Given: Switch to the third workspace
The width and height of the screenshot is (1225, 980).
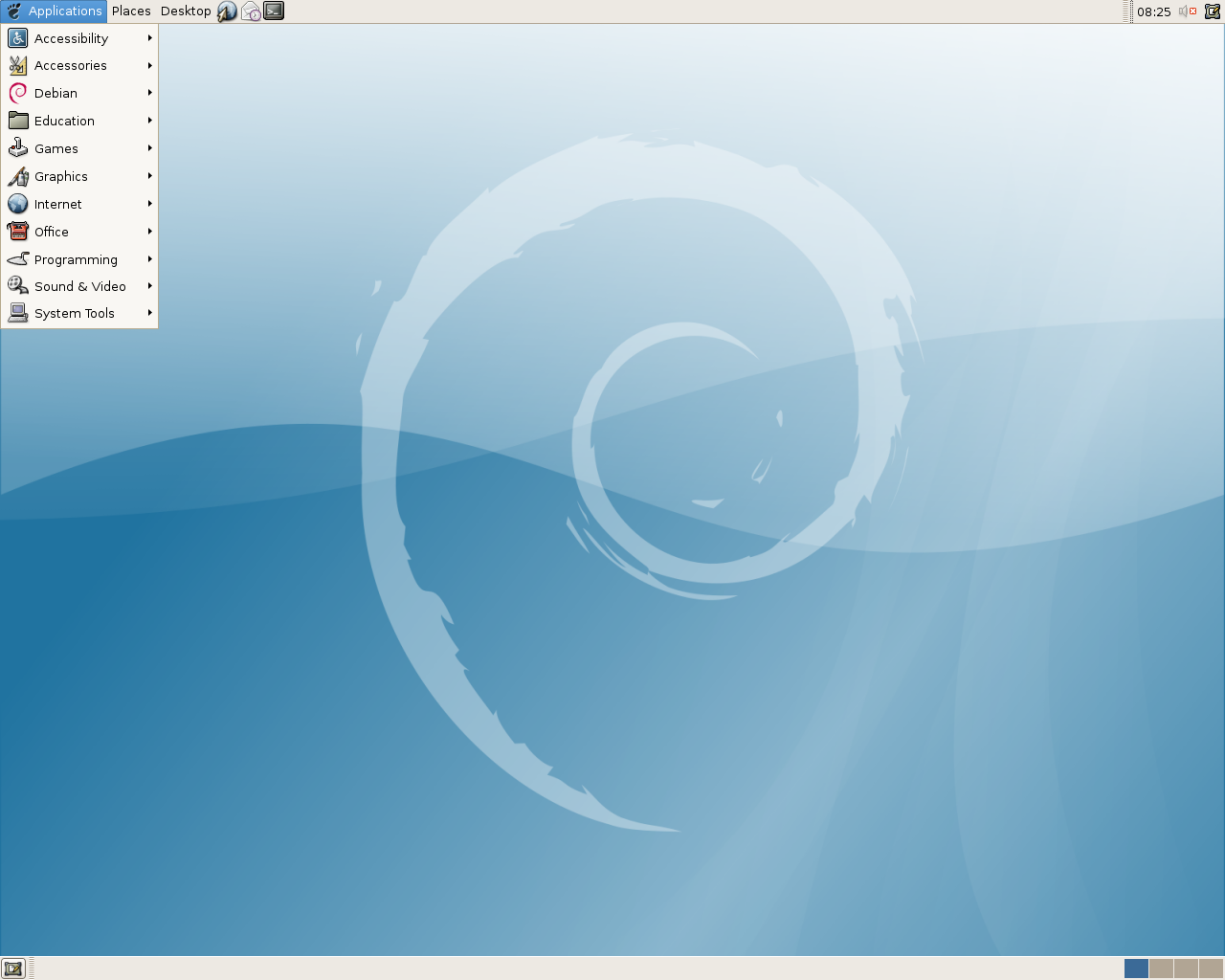Looking at the screenshot, I should (1186, 969).
